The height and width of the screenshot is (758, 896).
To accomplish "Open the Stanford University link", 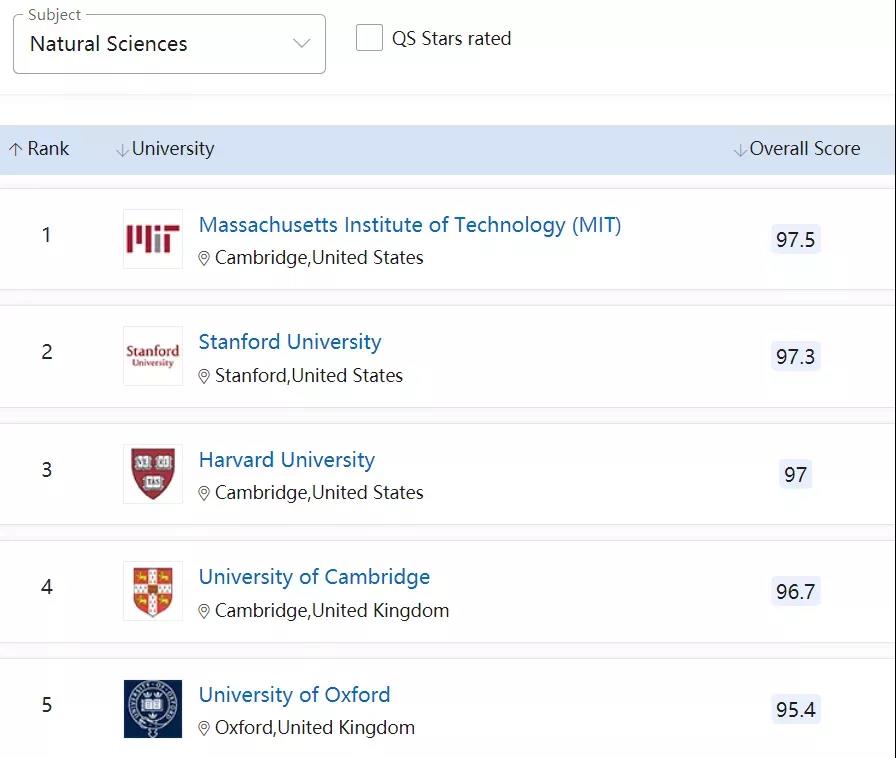I will click(290, 342).
